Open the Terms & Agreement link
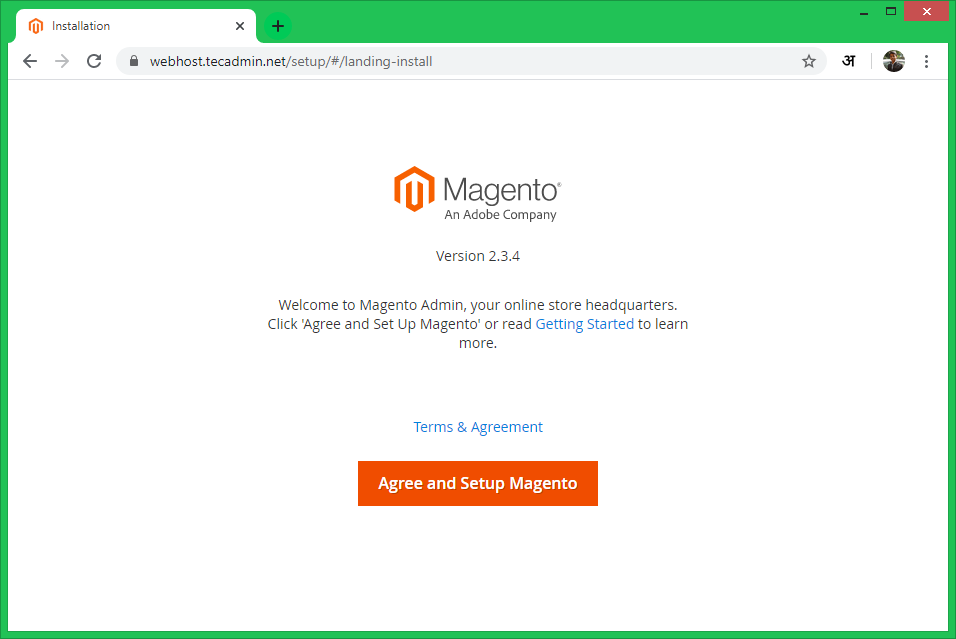 tap(478, 427)
